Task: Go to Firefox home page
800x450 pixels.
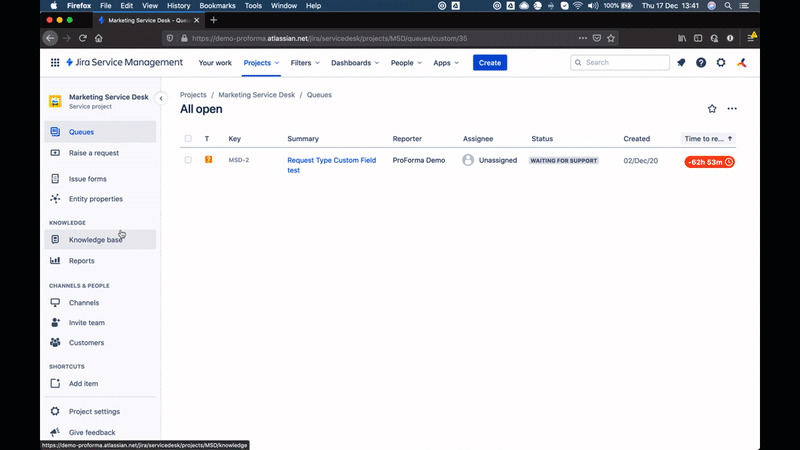Action: click(x=98, y=38)
